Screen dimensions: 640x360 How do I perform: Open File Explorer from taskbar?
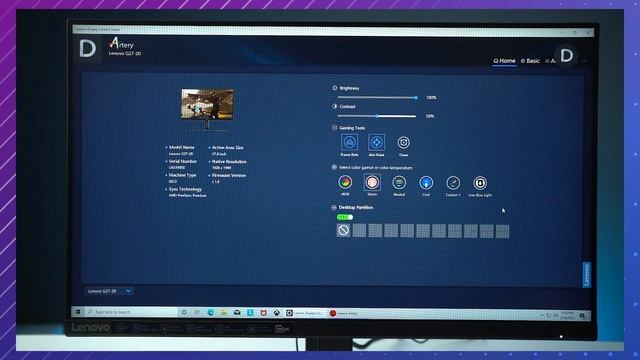[x=224, y=312]
